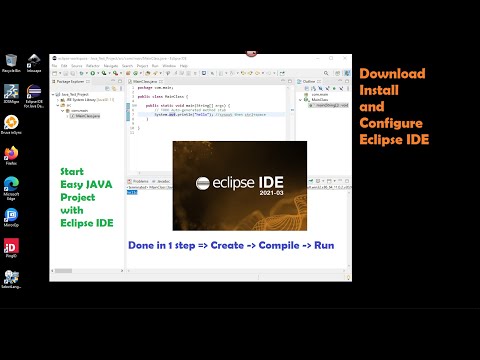The width and height of the screenshot is (480, 360).
Task: Maximize the Package Explorer view
Action: click(x=120, y=81)
